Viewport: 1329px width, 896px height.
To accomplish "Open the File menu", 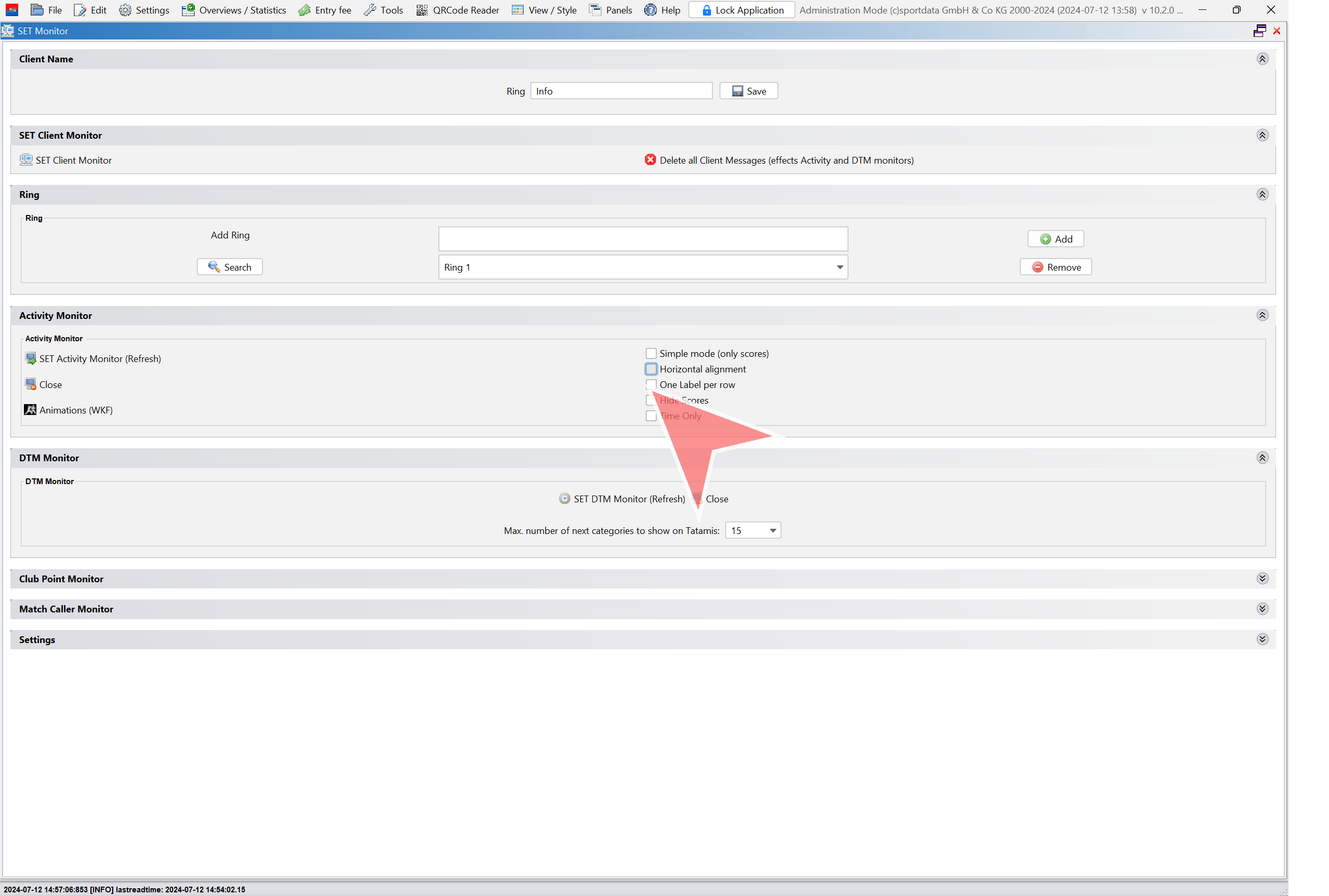I will (x=46, y=10).
